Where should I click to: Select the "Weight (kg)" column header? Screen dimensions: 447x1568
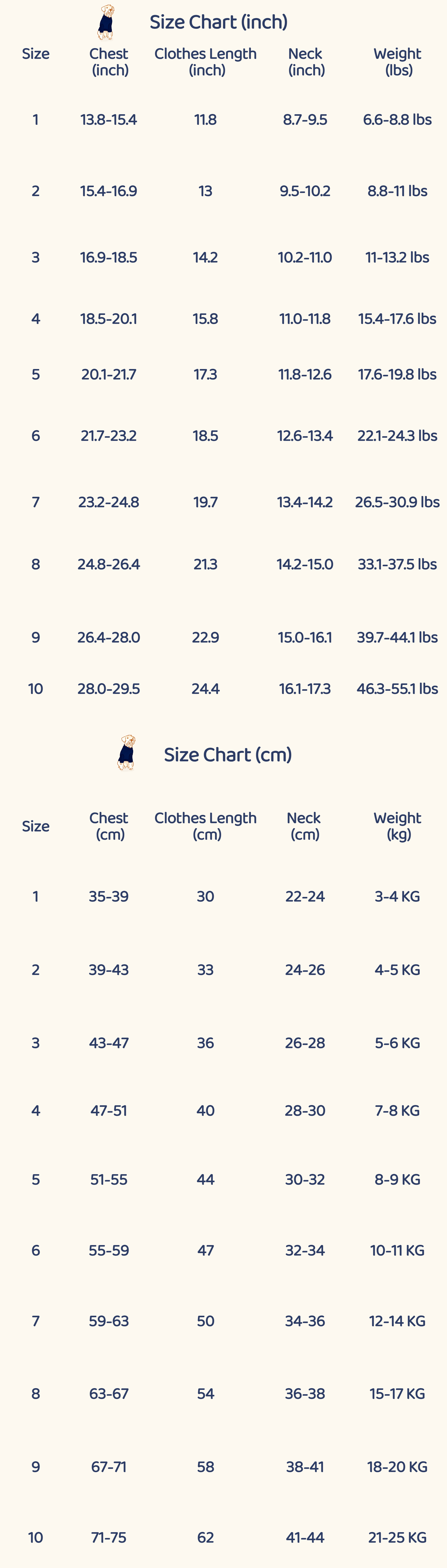[398, 826]
